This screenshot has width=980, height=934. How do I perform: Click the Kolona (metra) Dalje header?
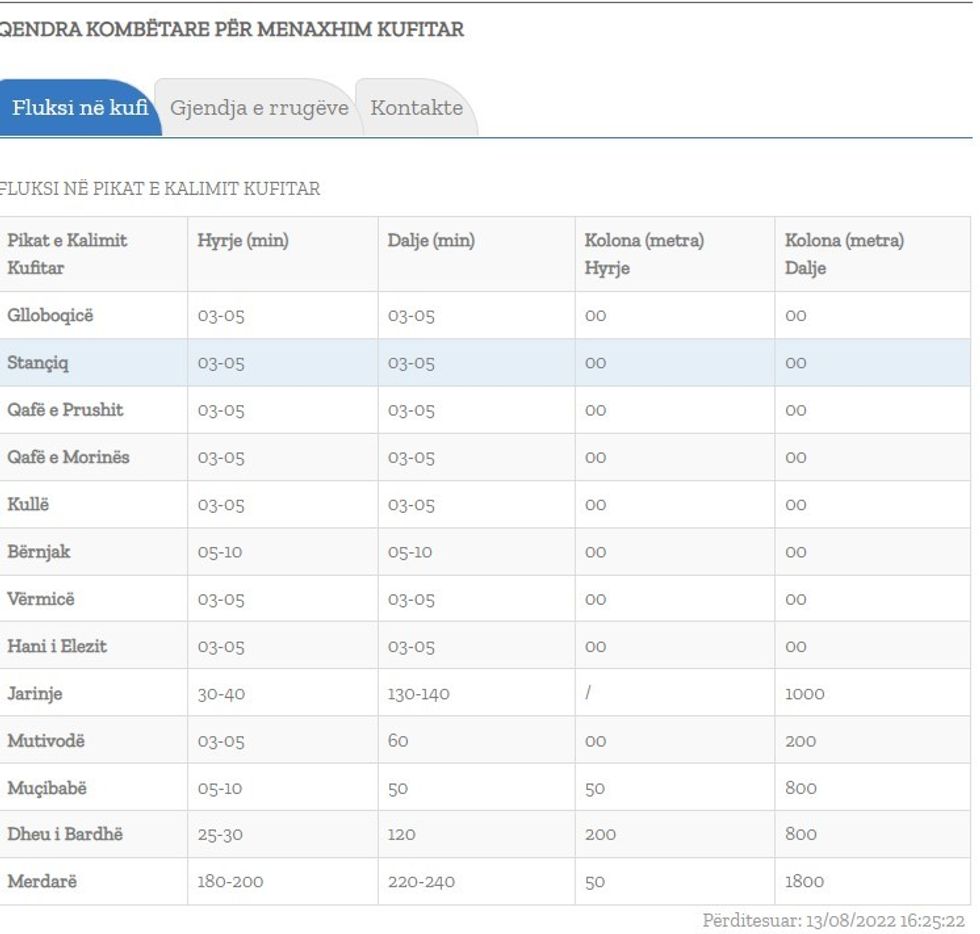tap(844, 254)
